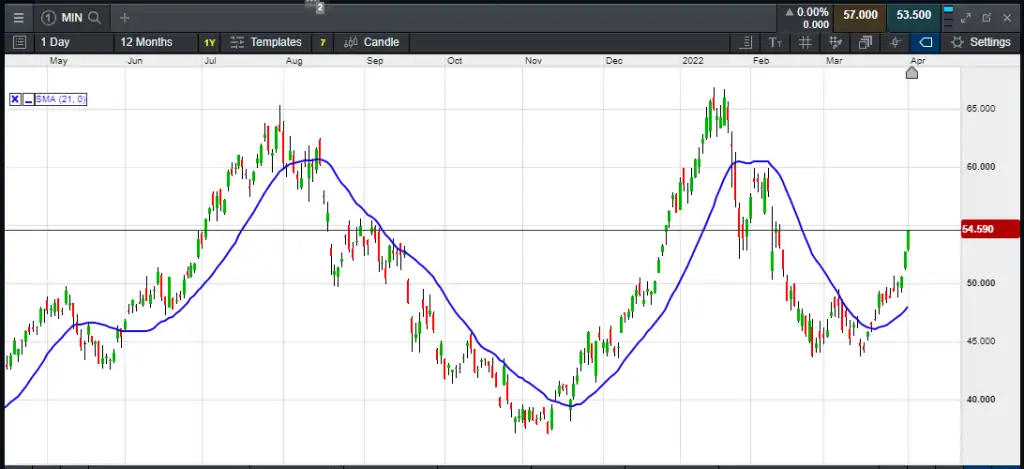Select the text annotation tool
1024x469 pixels.
click(x=775, y=42)
